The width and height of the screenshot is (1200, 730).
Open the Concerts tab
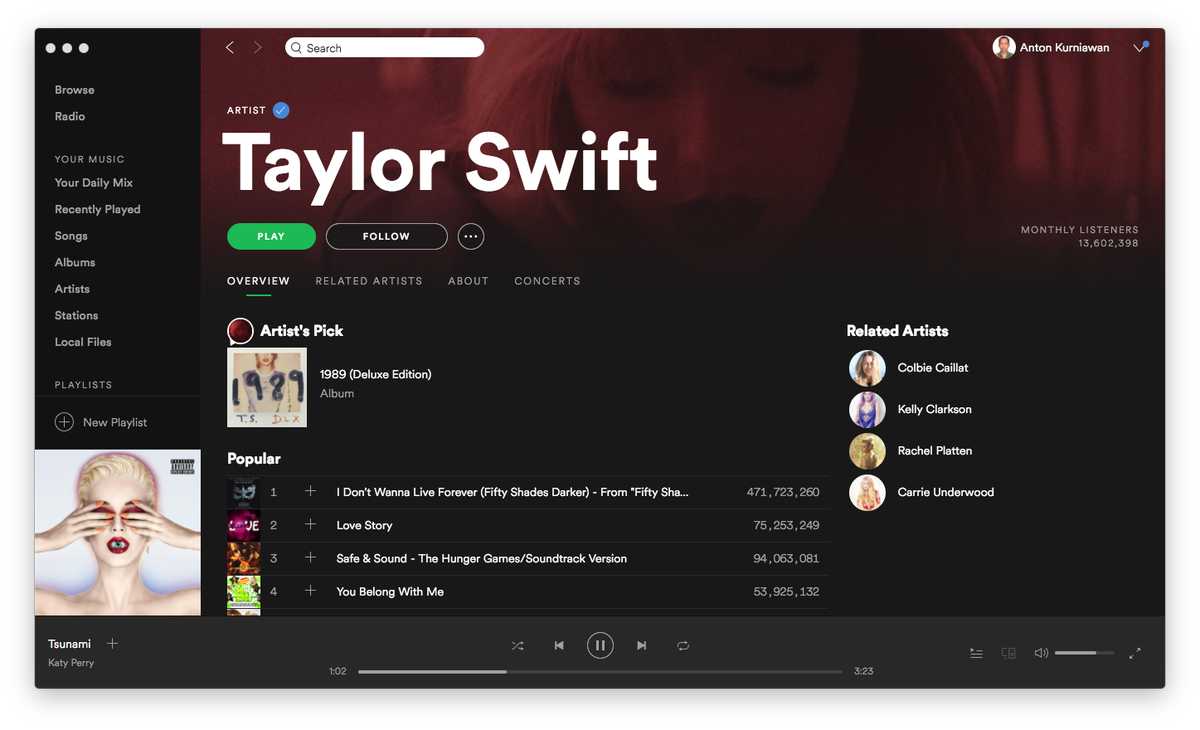tap(547, 281)
